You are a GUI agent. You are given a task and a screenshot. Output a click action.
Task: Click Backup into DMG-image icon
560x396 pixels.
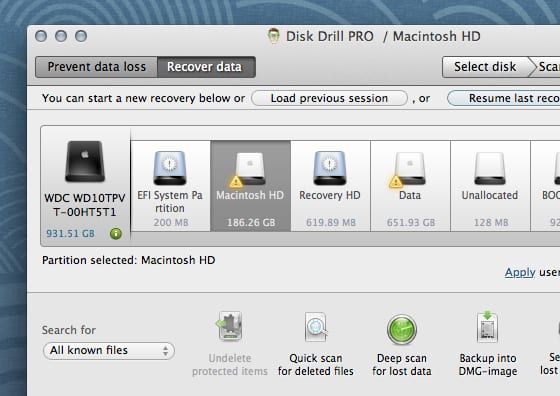(x=487, y=326)
